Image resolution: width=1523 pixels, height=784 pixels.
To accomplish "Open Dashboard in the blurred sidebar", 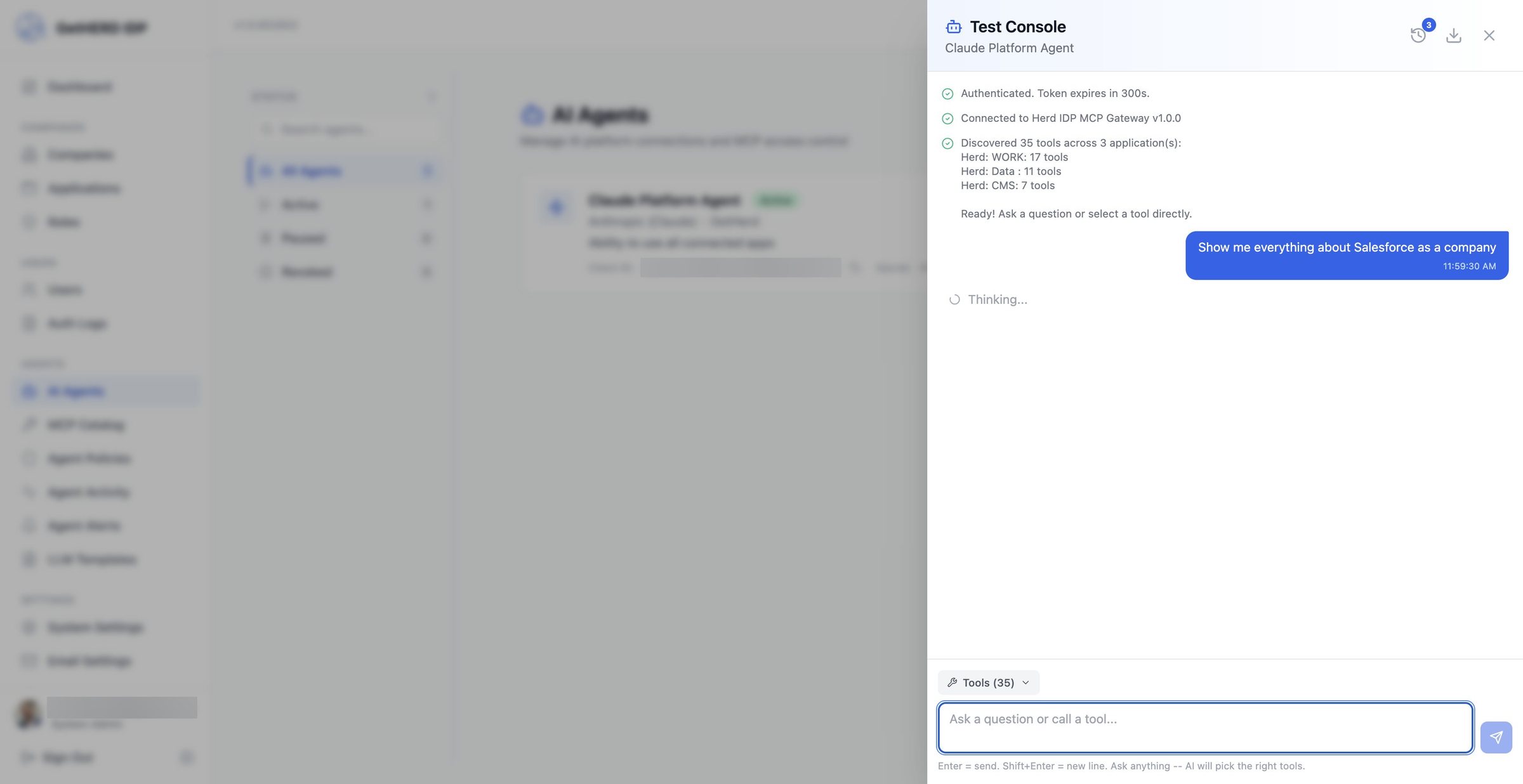I will (80, 87).
